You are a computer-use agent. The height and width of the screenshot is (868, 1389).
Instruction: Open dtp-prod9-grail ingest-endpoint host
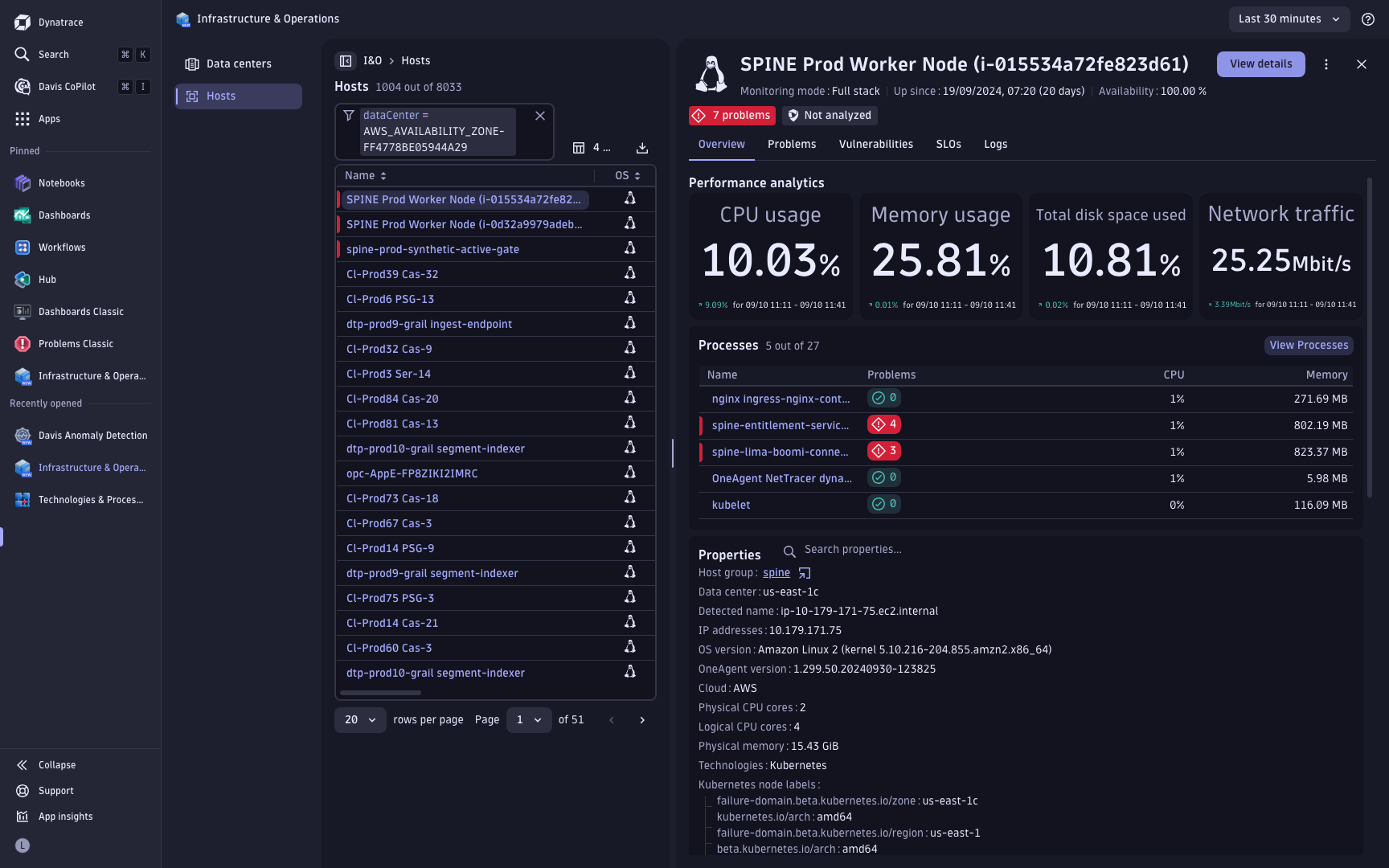(x=429, y=325)
